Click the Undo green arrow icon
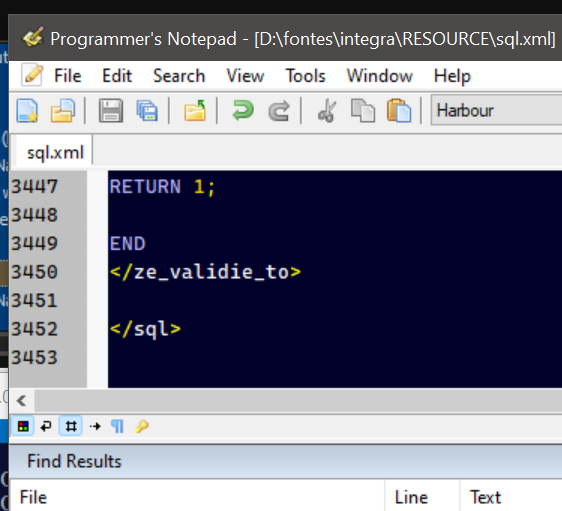The height and width of the screenshot is (511, 562). pyautogui.click(x=243, y=110)
